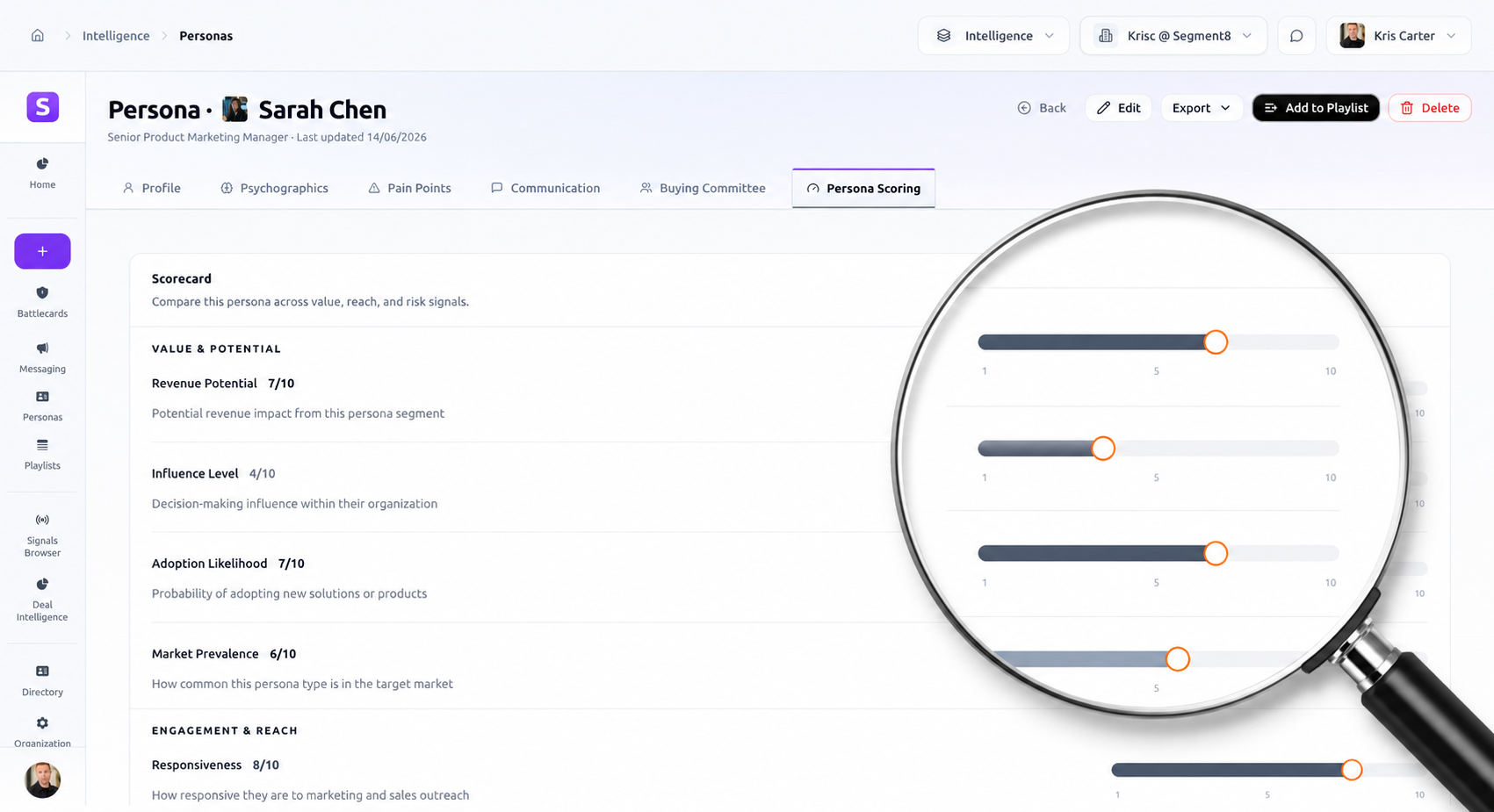Click the Influence Level 4/10 label
The image size is (1494, 812).
pyautogui.click(x=213, y=473)
